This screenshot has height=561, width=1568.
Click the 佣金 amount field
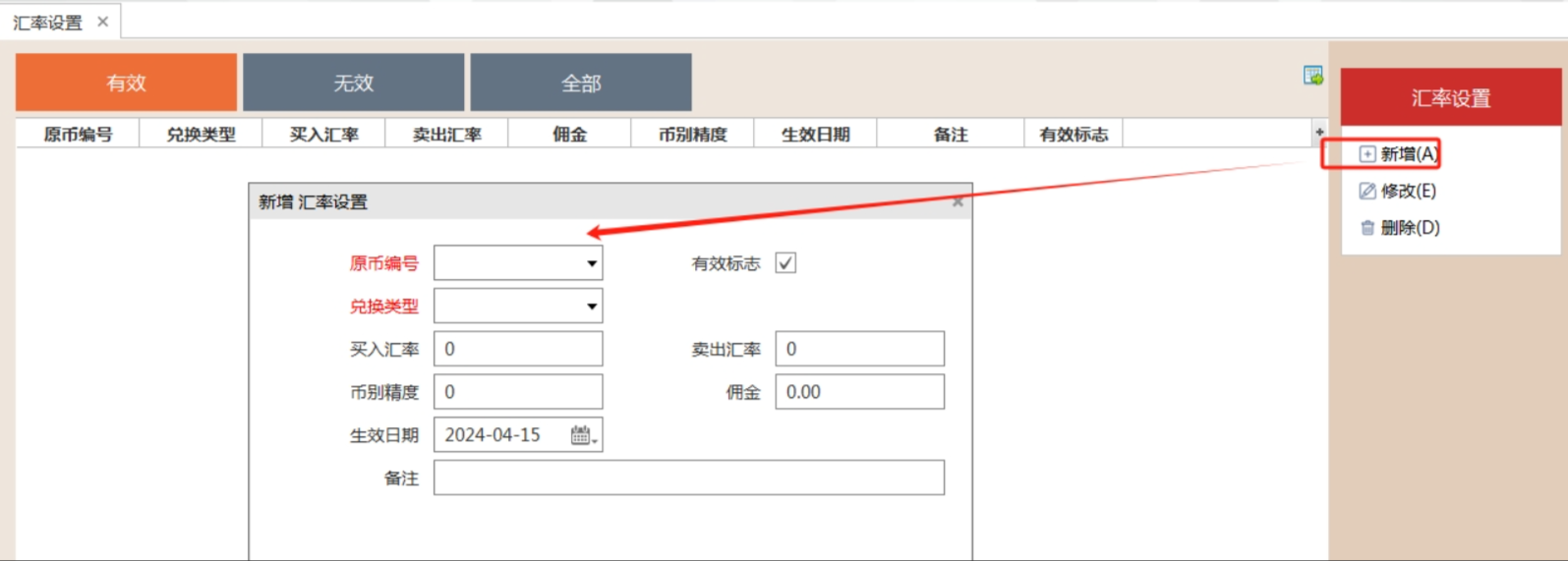(859, 392)
